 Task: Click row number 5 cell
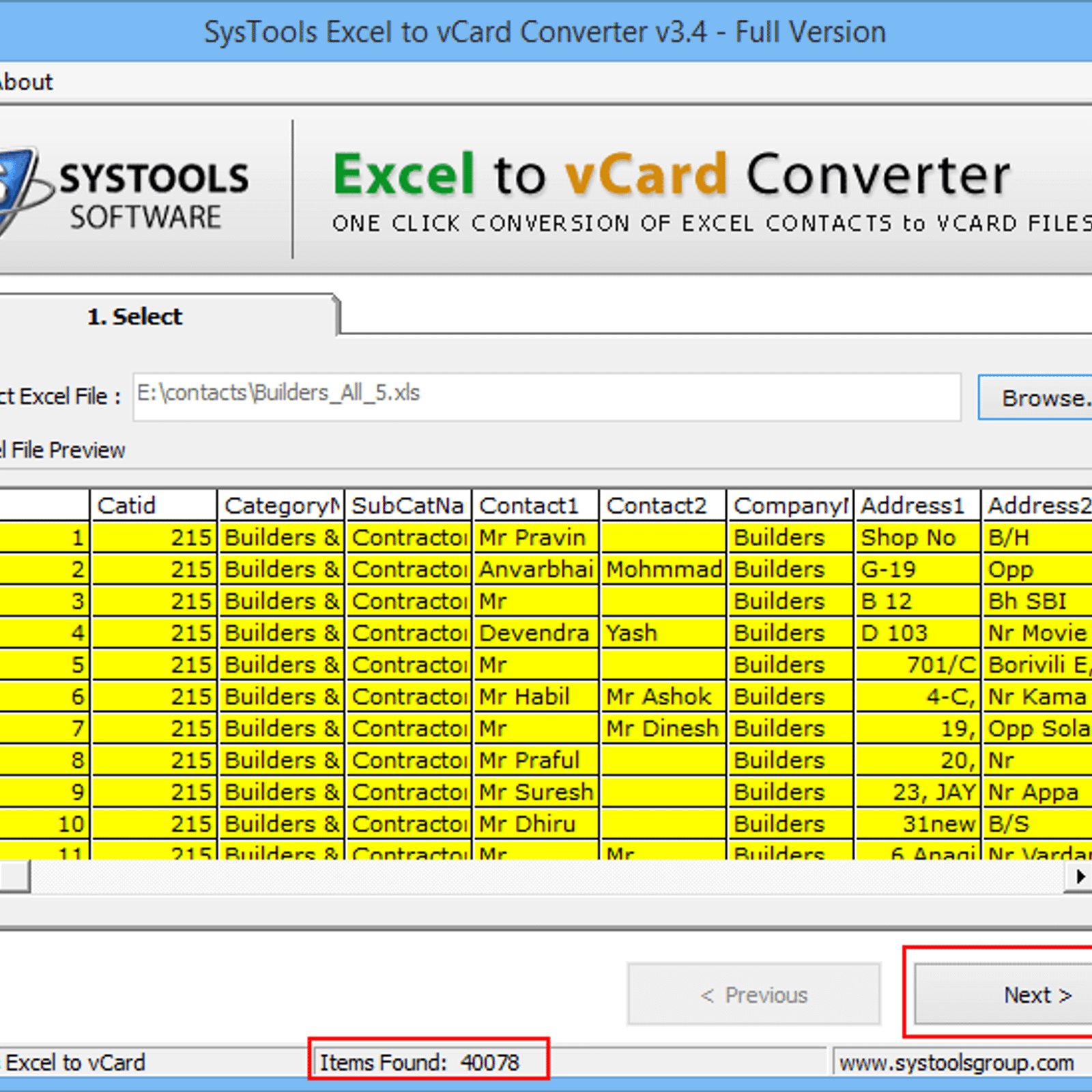coord(44,665)
